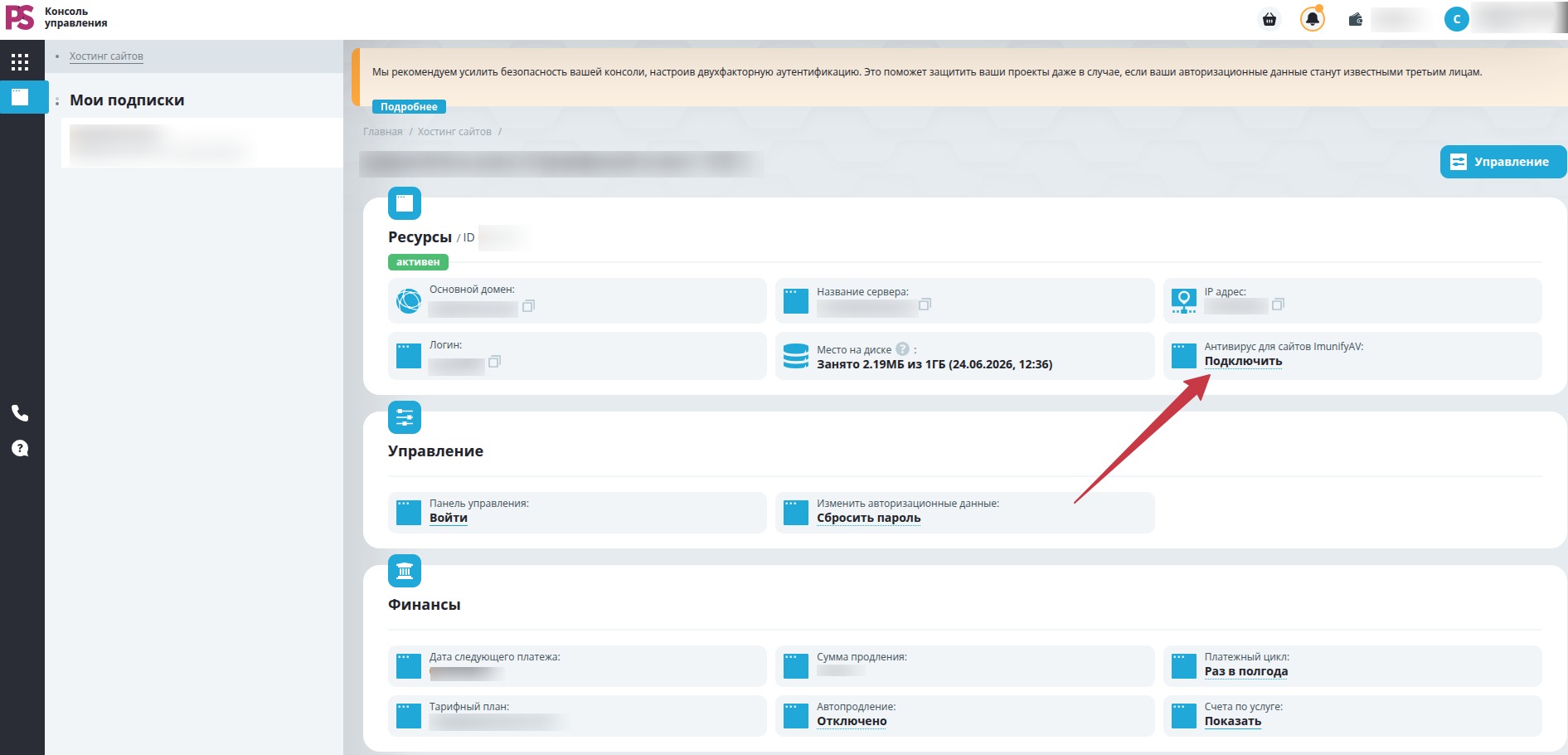
Task: Copy the IP address value
Action: click(x=1278, y=304)
